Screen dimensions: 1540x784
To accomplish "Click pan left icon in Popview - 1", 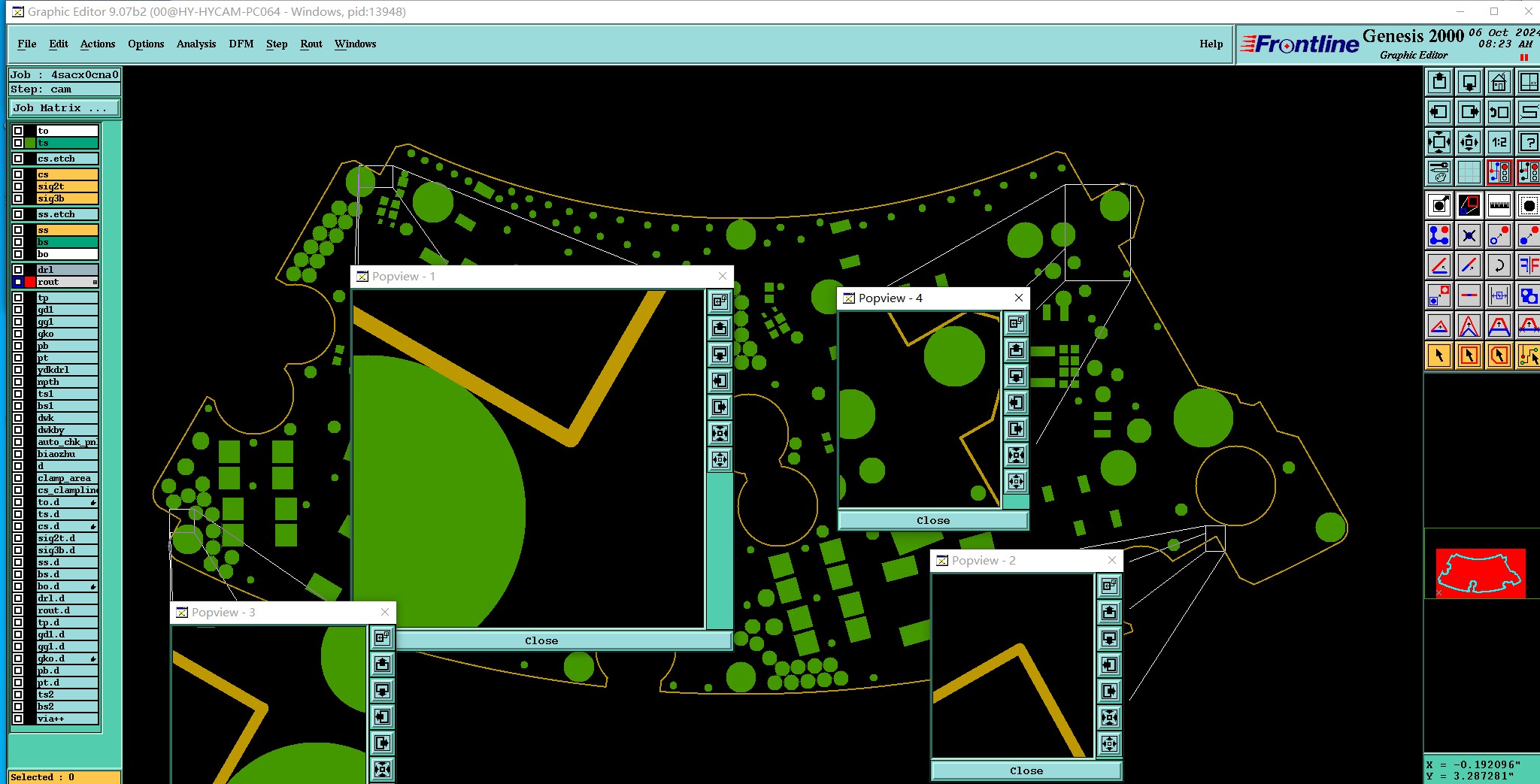I will [720, 380].
